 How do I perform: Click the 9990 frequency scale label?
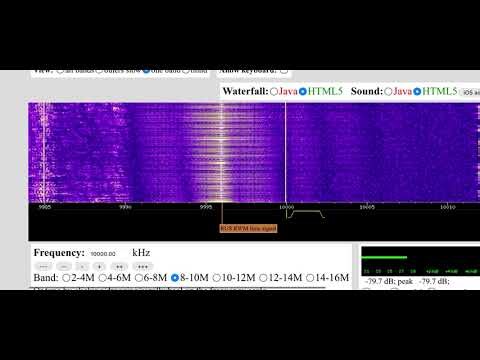(125, 207)
